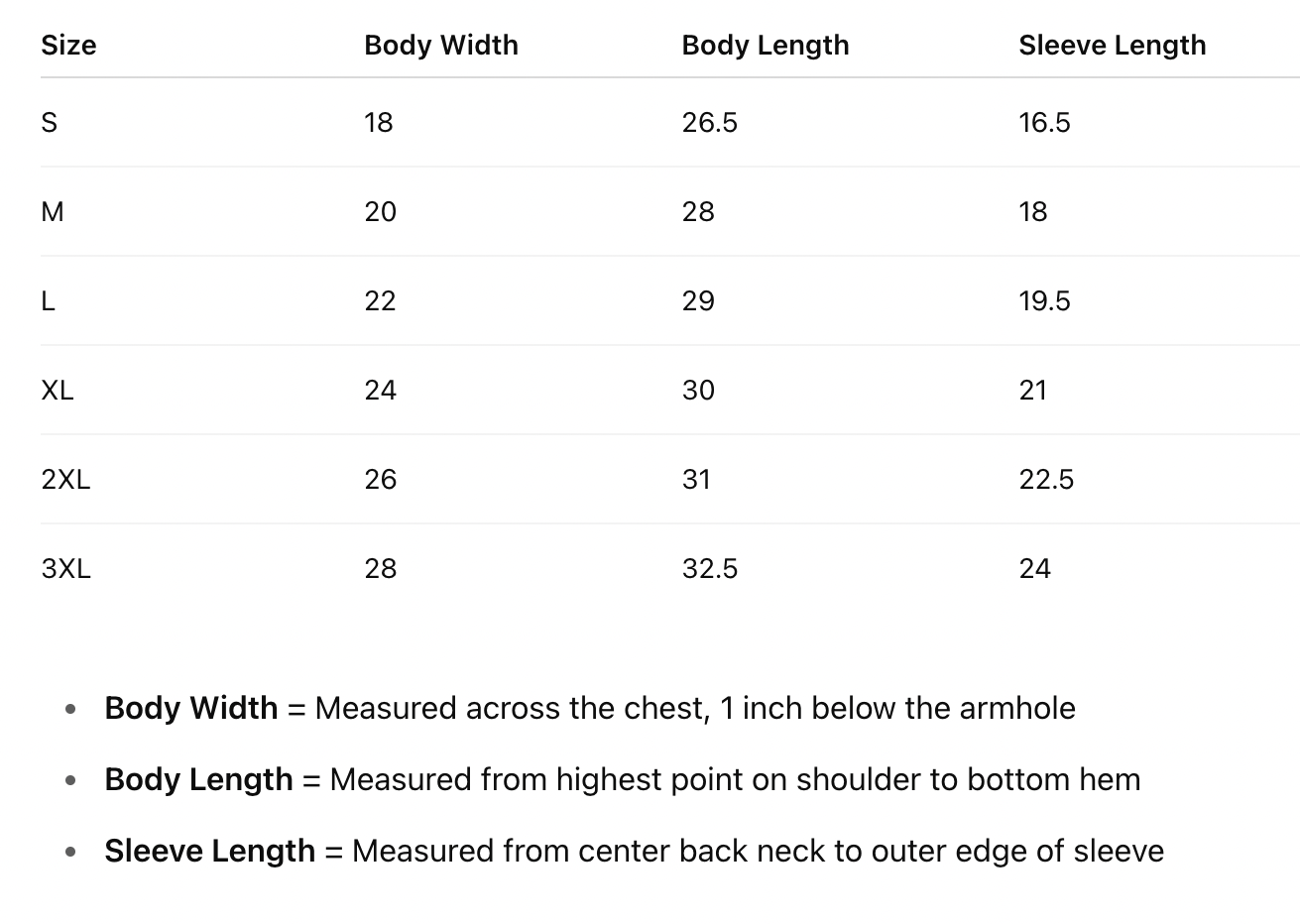The height and width of the screenshot is (924, 1300).
Task: Select the S size row label
Action: point(50,122)
